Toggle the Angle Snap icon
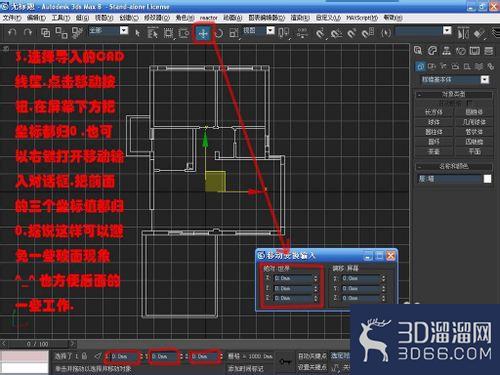The height and width of the screenshot is (375, 500). (x=336, y=33)
